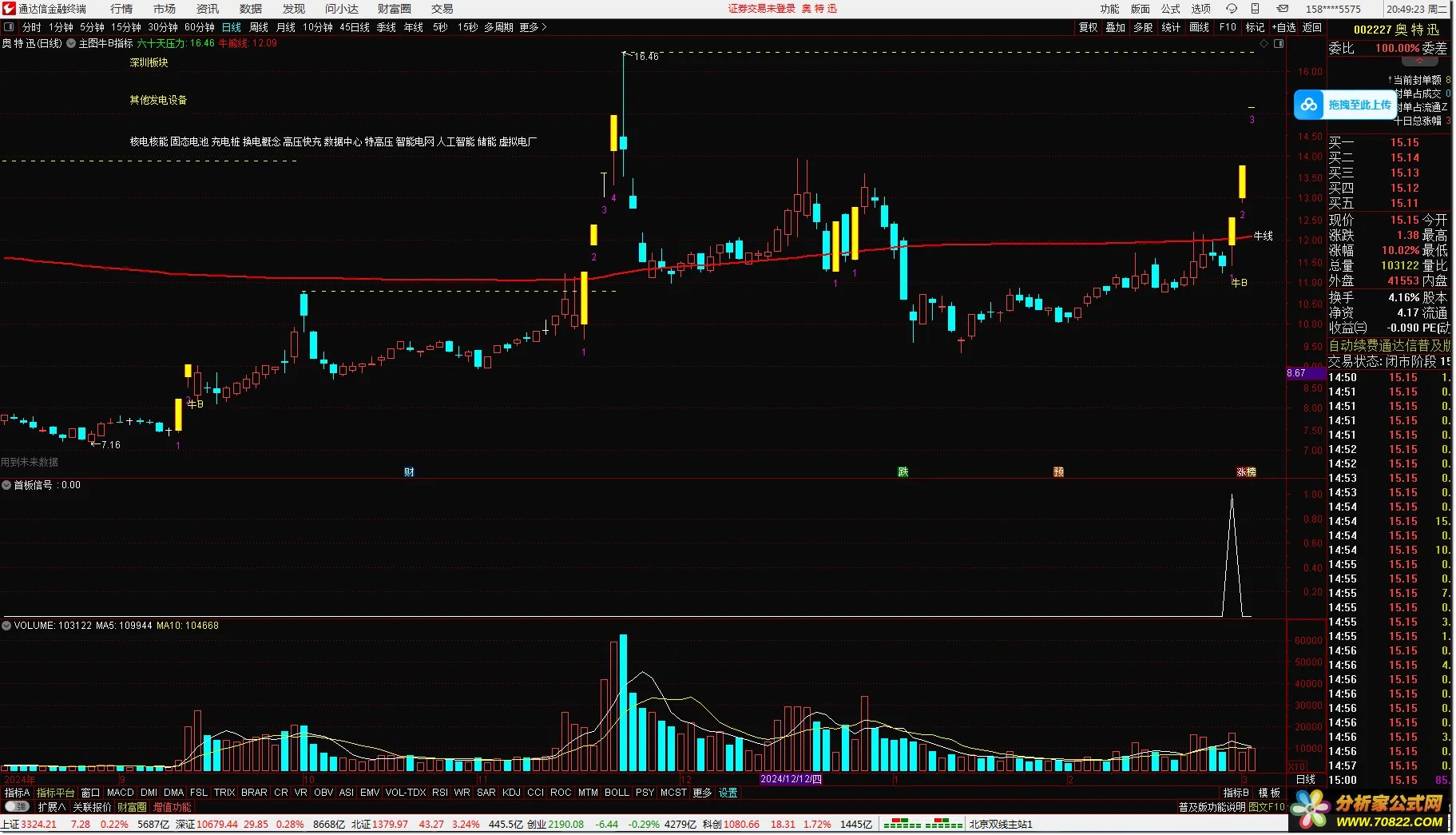Open the 发现 menu
This screenshot has height=835, width=1456.
pyautogui.click(x=294, y=9)
